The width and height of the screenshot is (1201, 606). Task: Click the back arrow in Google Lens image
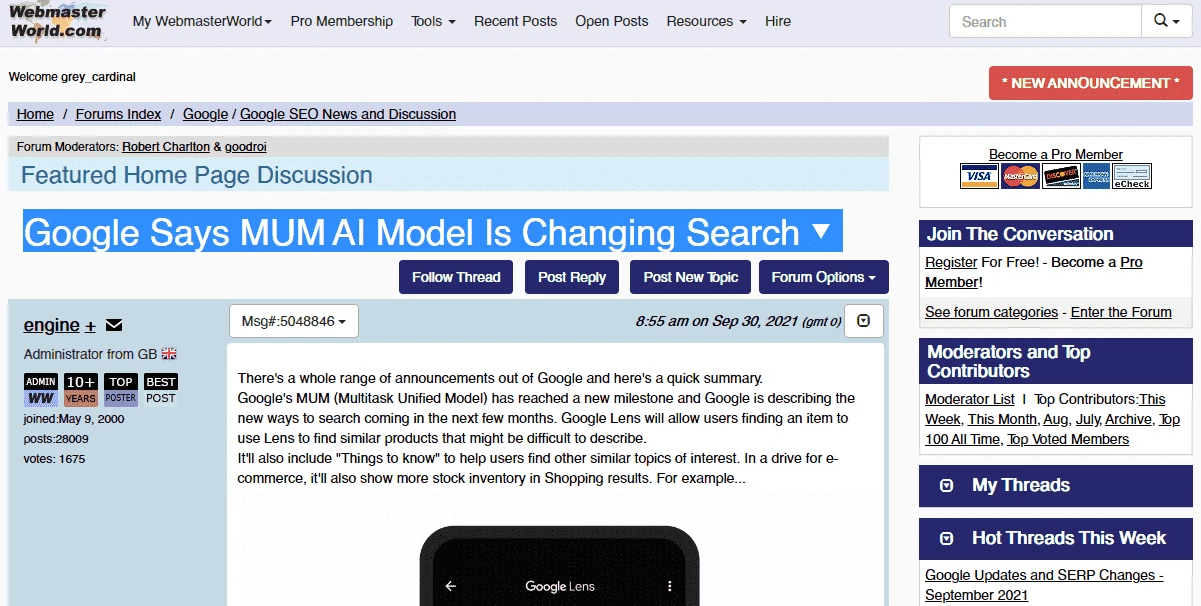click(450, 586)
